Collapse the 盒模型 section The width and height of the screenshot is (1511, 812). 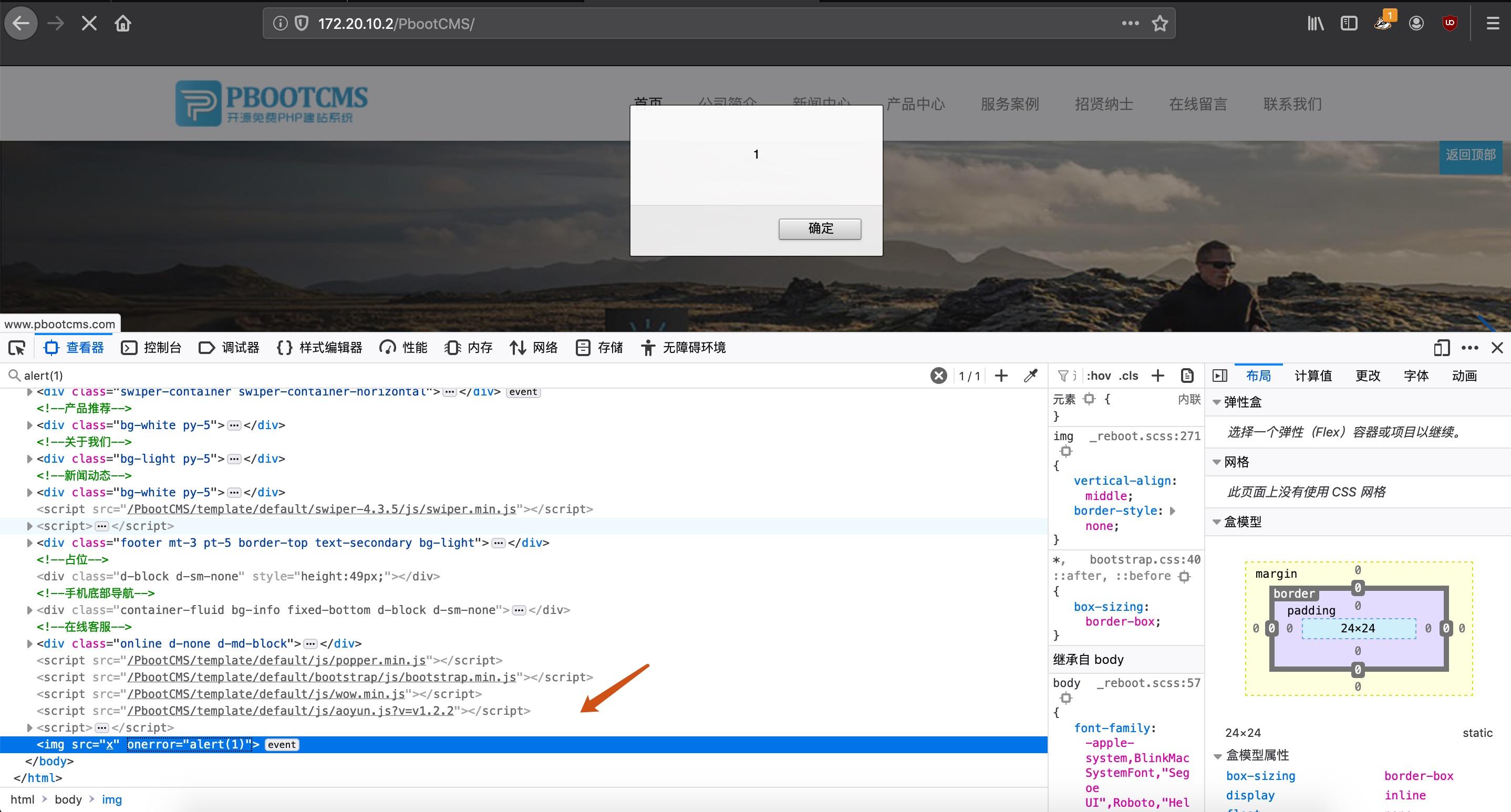point(1217,521)
